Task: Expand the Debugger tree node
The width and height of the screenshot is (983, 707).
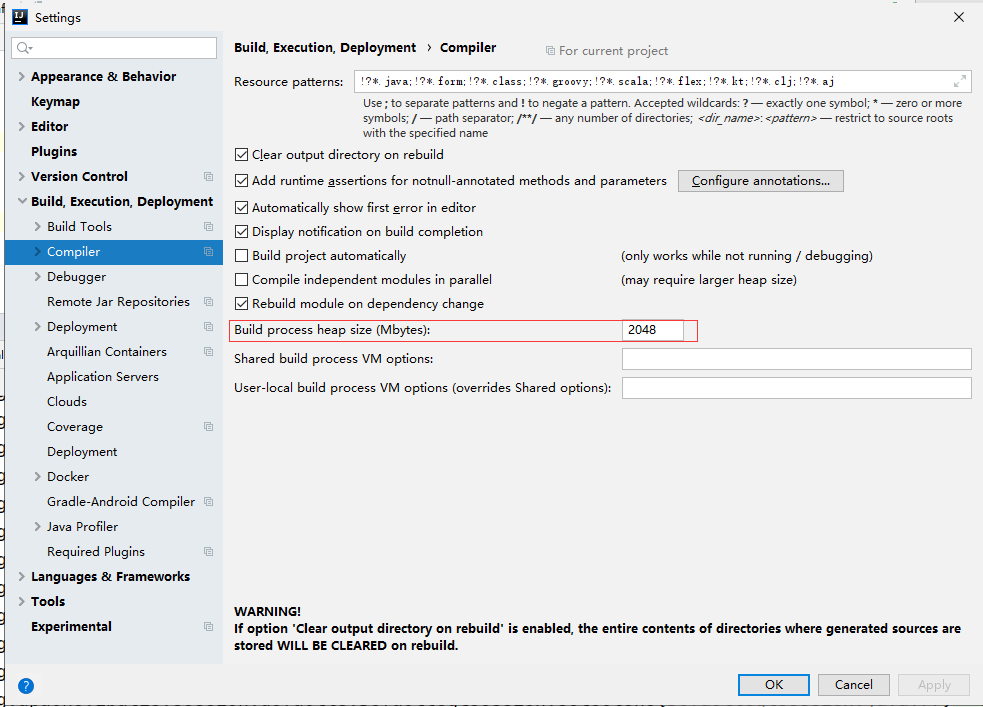Action: [38, 277]
